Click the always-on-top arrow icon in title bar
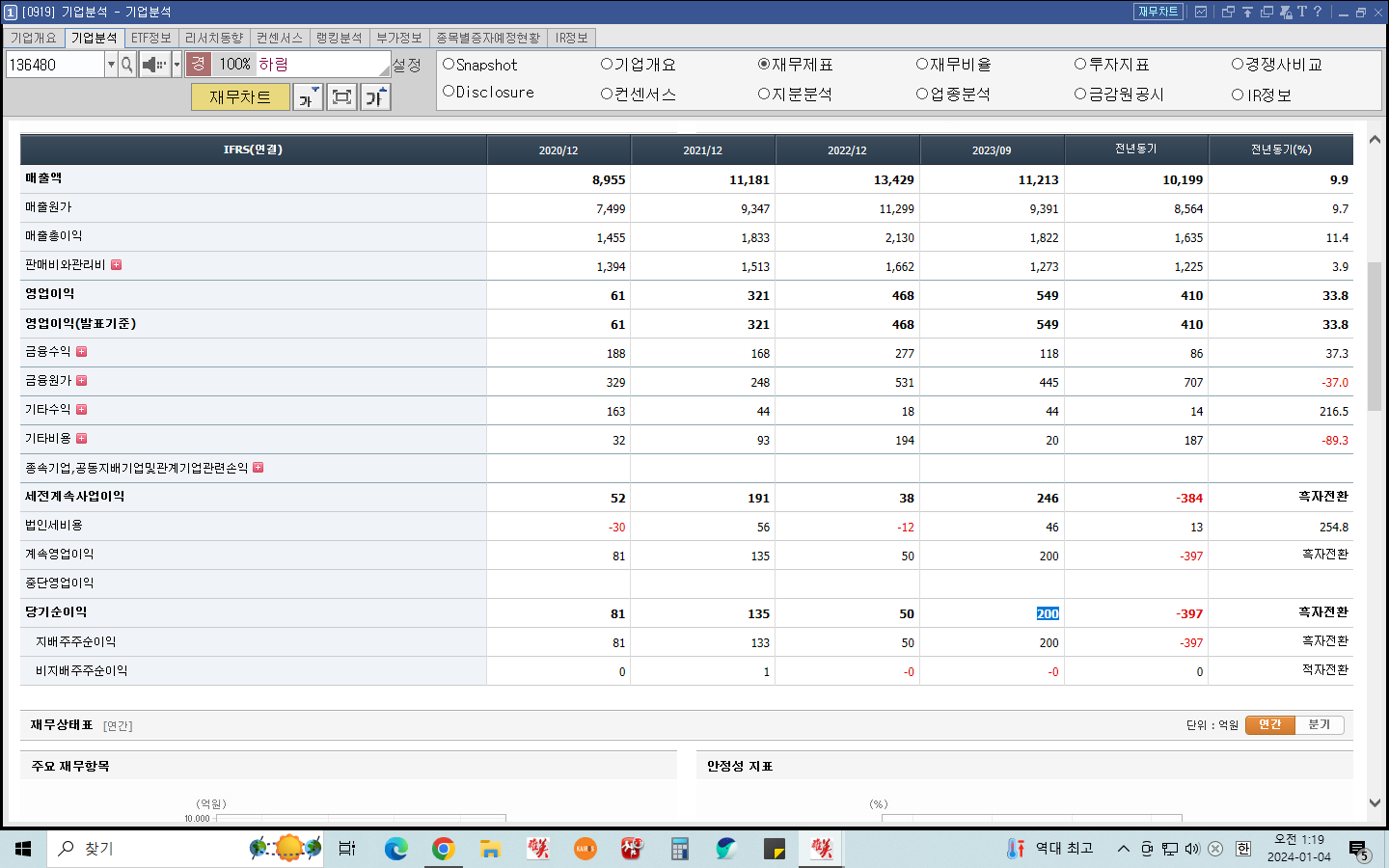 pyautogui.click(x=1247, y=12)
